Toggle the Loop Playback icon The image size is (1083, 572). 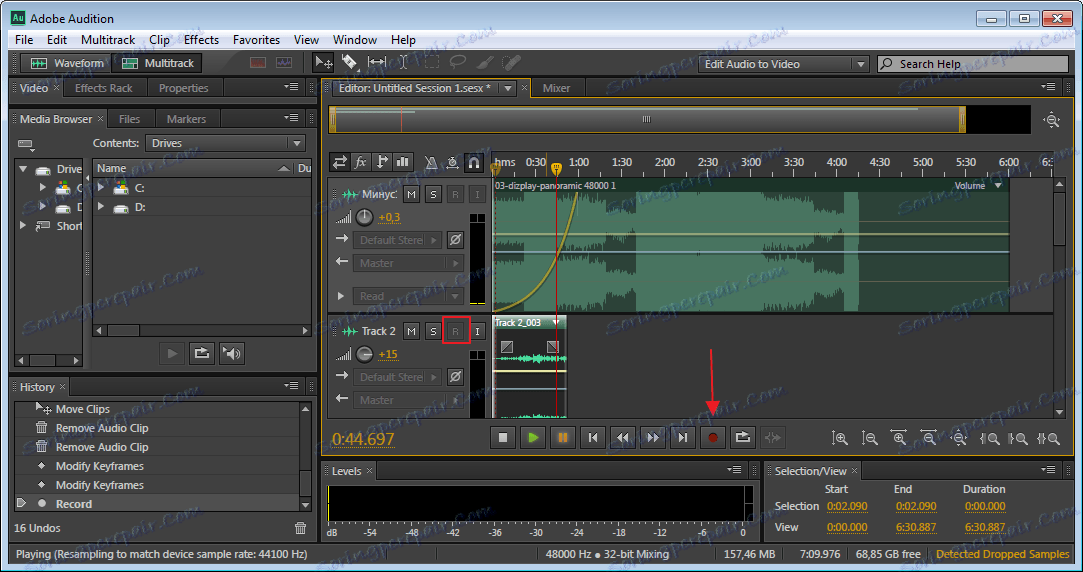(x=742, y=437)
